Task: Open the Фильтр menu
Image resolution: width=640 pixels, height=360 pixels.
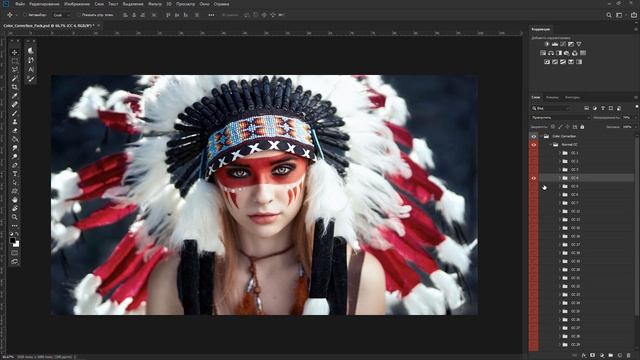Action: [155, 4]
